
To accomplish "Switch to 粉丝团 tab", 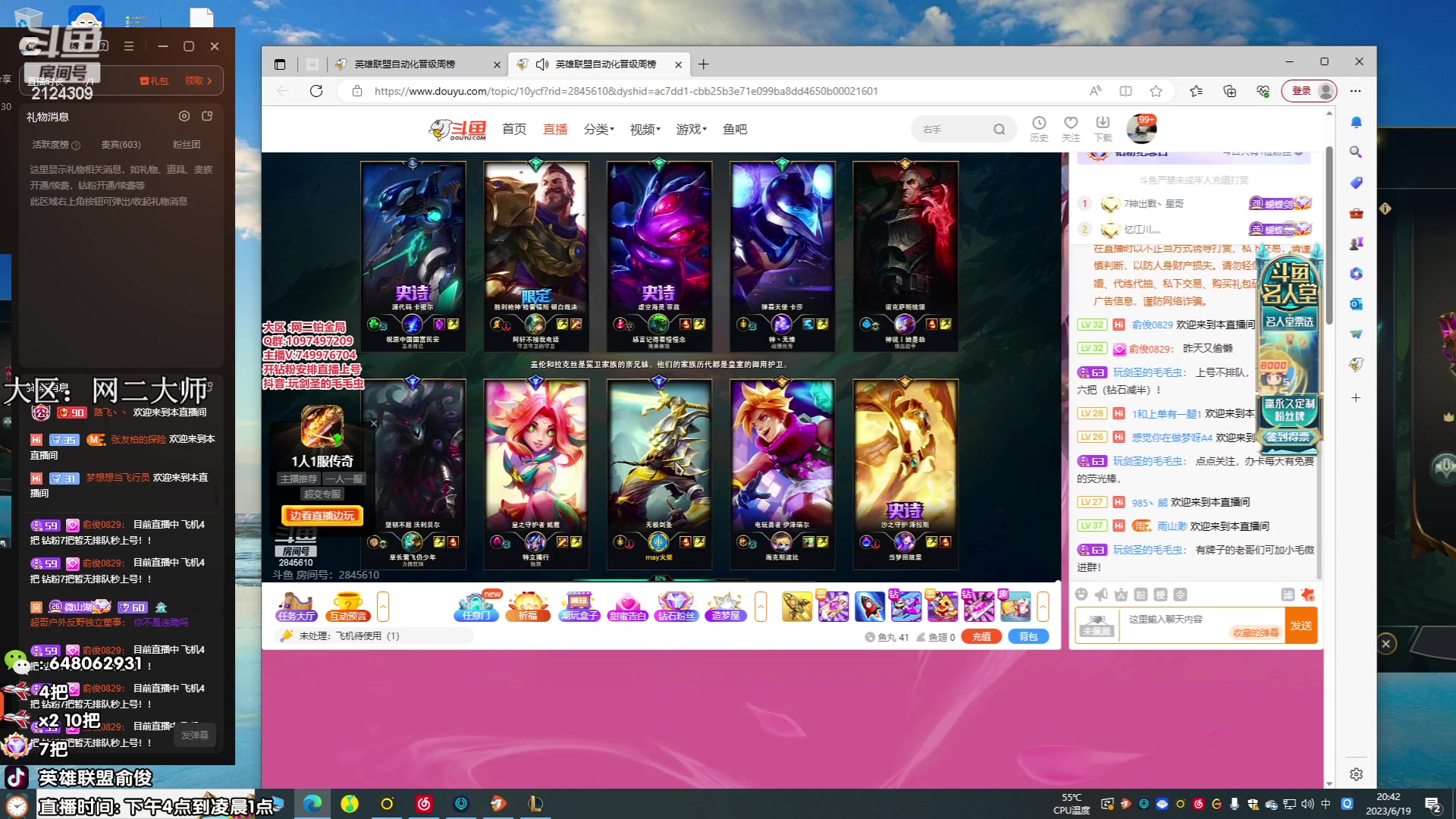I will (187, 144).
